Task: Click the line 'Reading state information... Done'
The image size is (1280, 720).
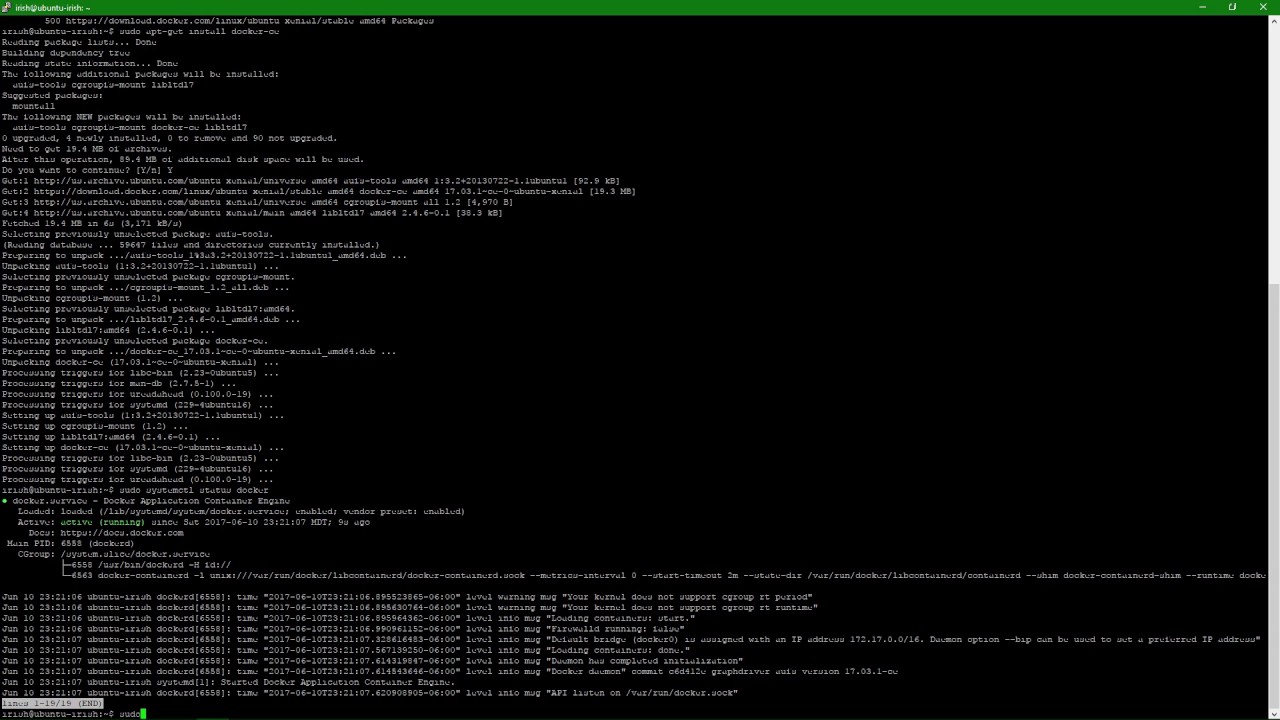Action: point(90,63)
